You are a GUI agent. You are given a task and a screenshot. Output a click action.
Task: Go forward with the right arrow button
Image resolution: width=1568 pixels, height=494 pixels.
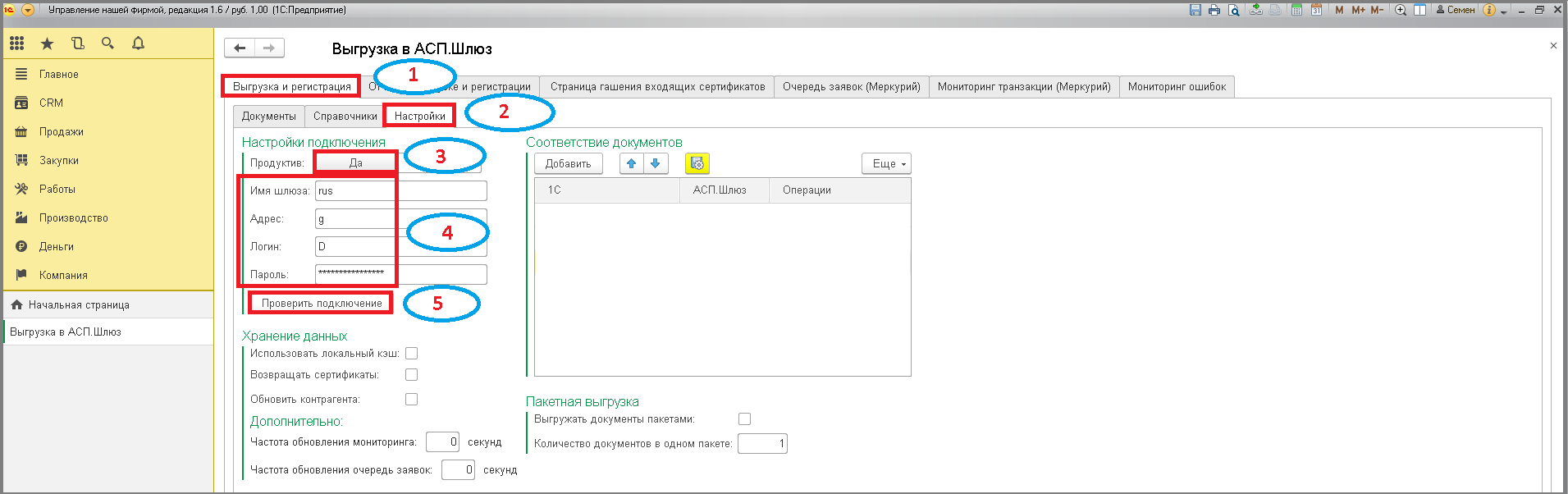click(269, 48)
